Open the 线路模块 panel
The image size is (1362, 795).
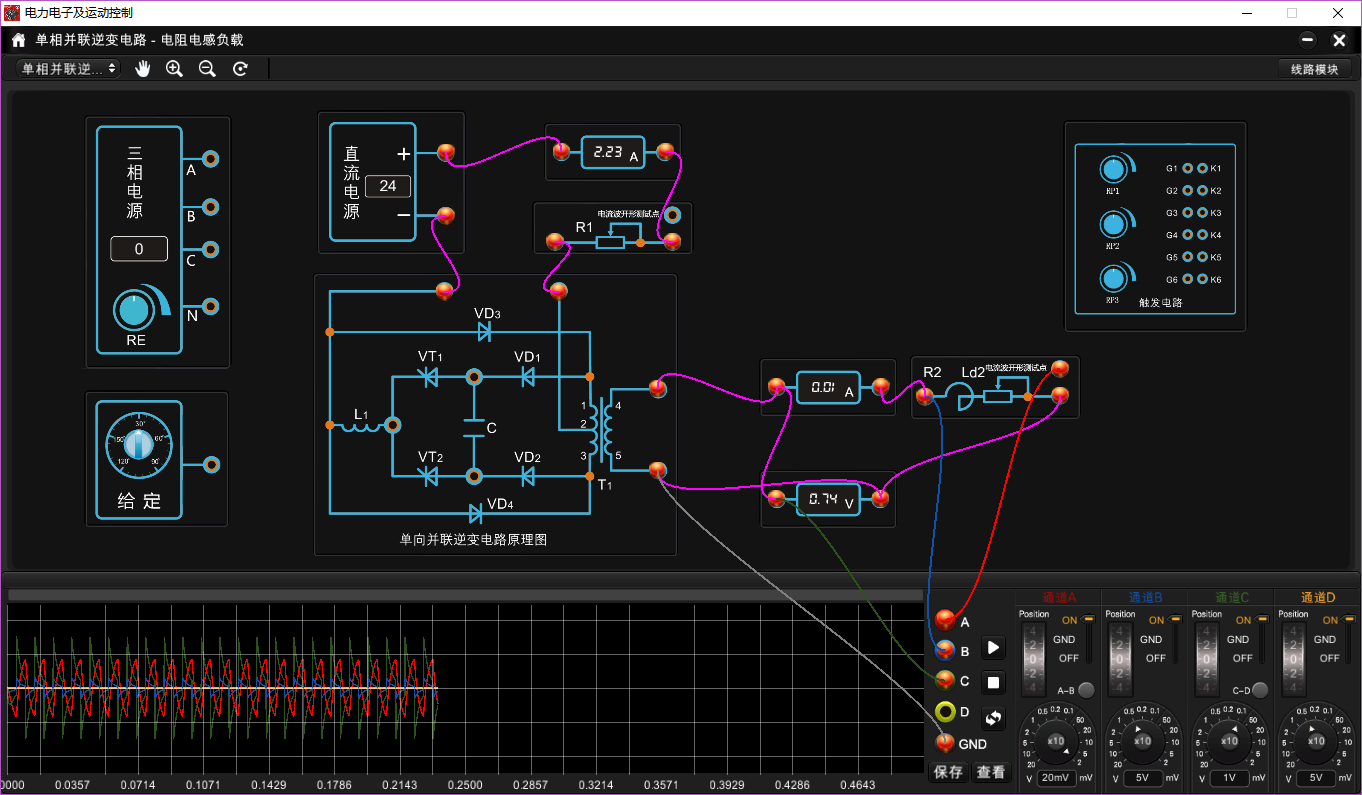pos(1314,69)
